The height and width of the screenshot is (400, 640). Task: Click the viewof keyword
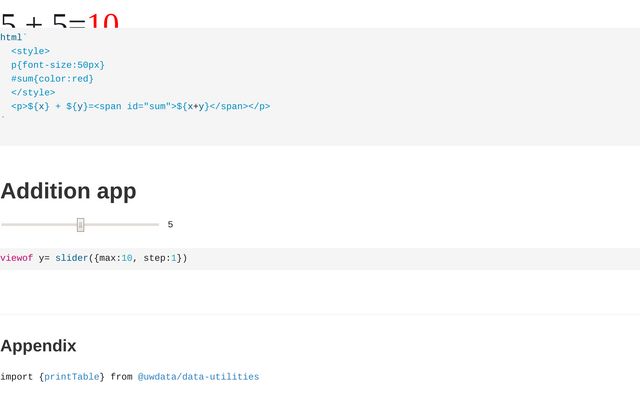[x=16, y=258]
